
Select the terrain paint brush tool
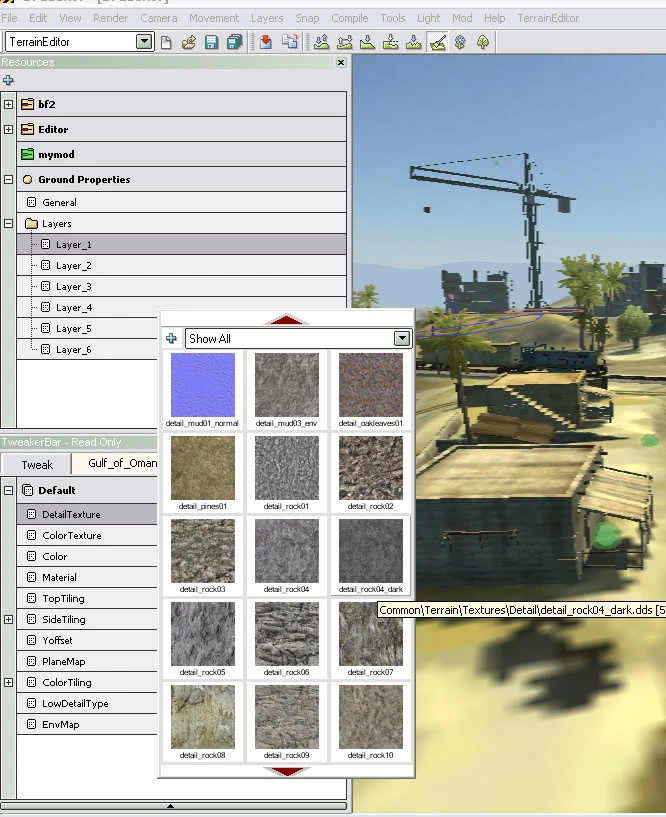pyautogui.click(x=437, y=42)
